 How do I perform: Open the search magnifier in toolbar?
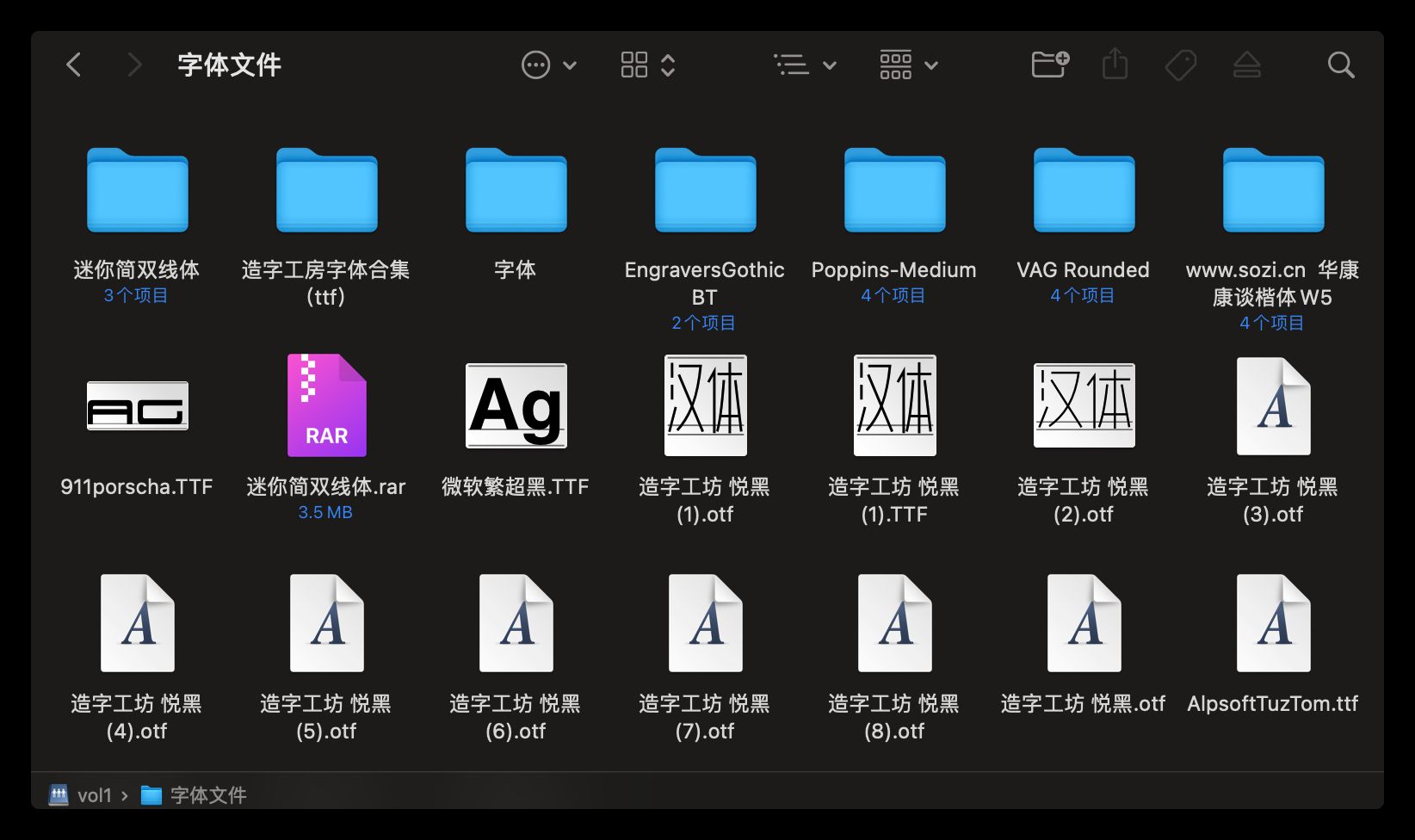click(1340, 65)
